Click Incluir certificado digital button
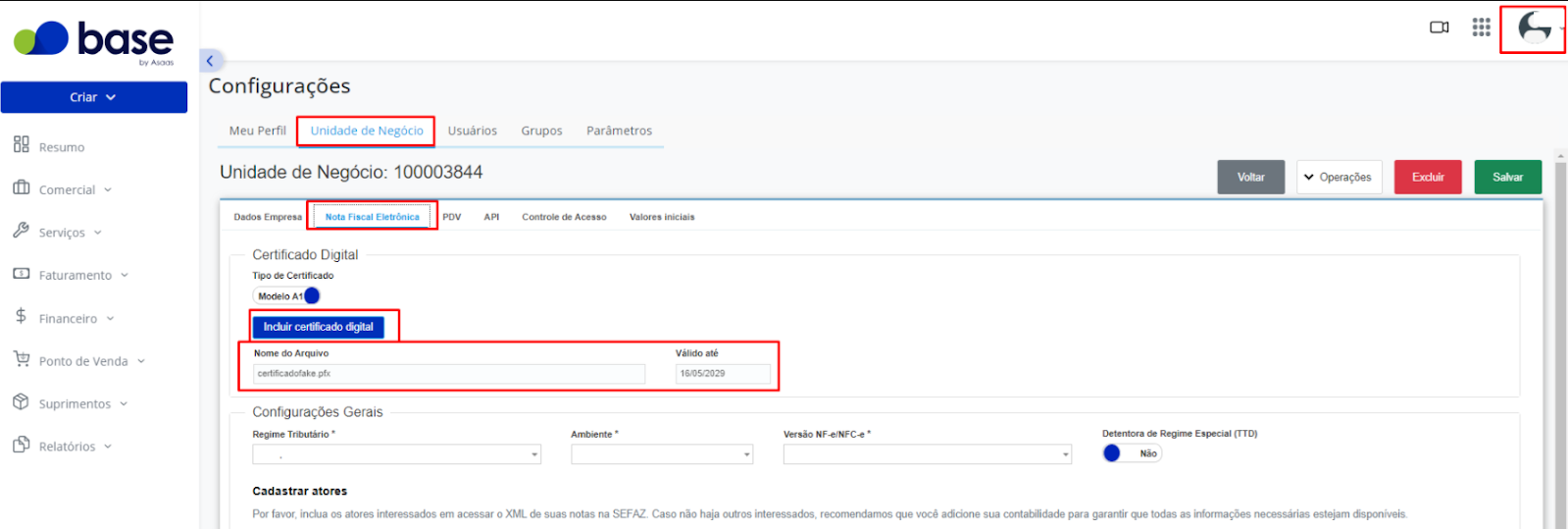This screenshot has height=529, width=1568. [x=319, y=327]
